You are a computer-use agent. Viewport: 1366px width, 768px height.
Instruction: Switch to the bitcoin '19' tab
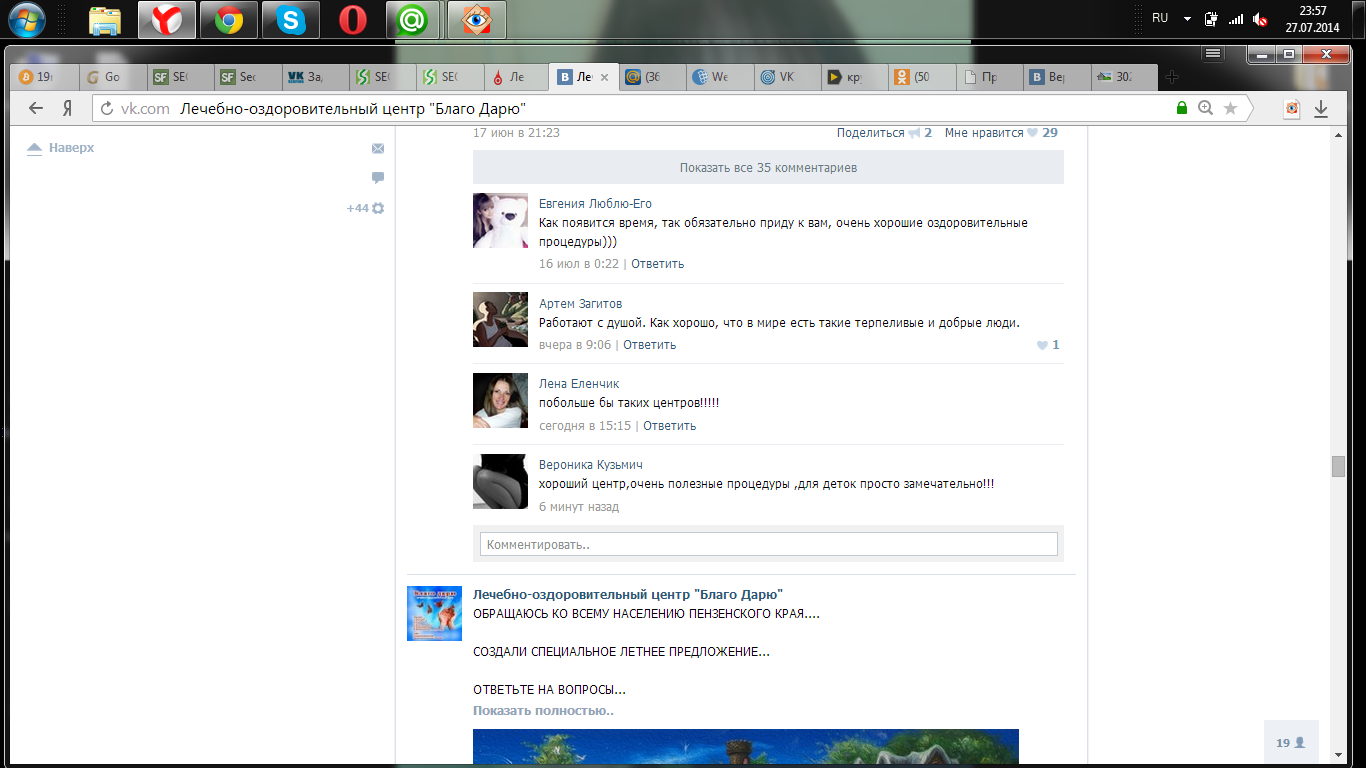[46, 77]
